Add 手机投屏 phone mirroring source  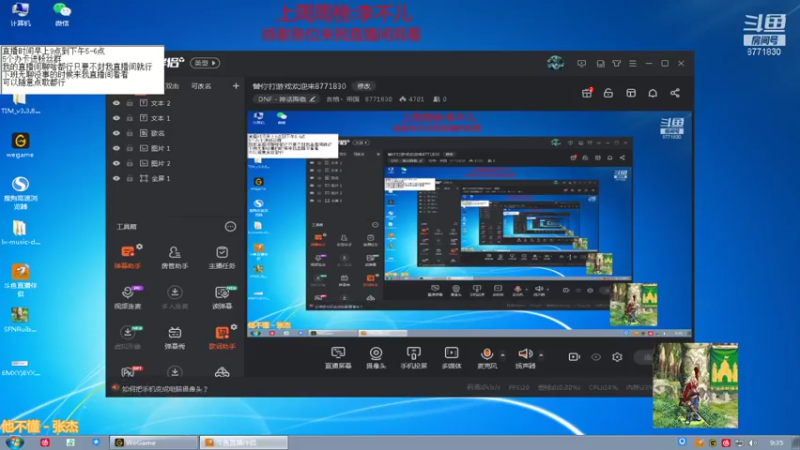pyautogui.click(x=414, y=357)
